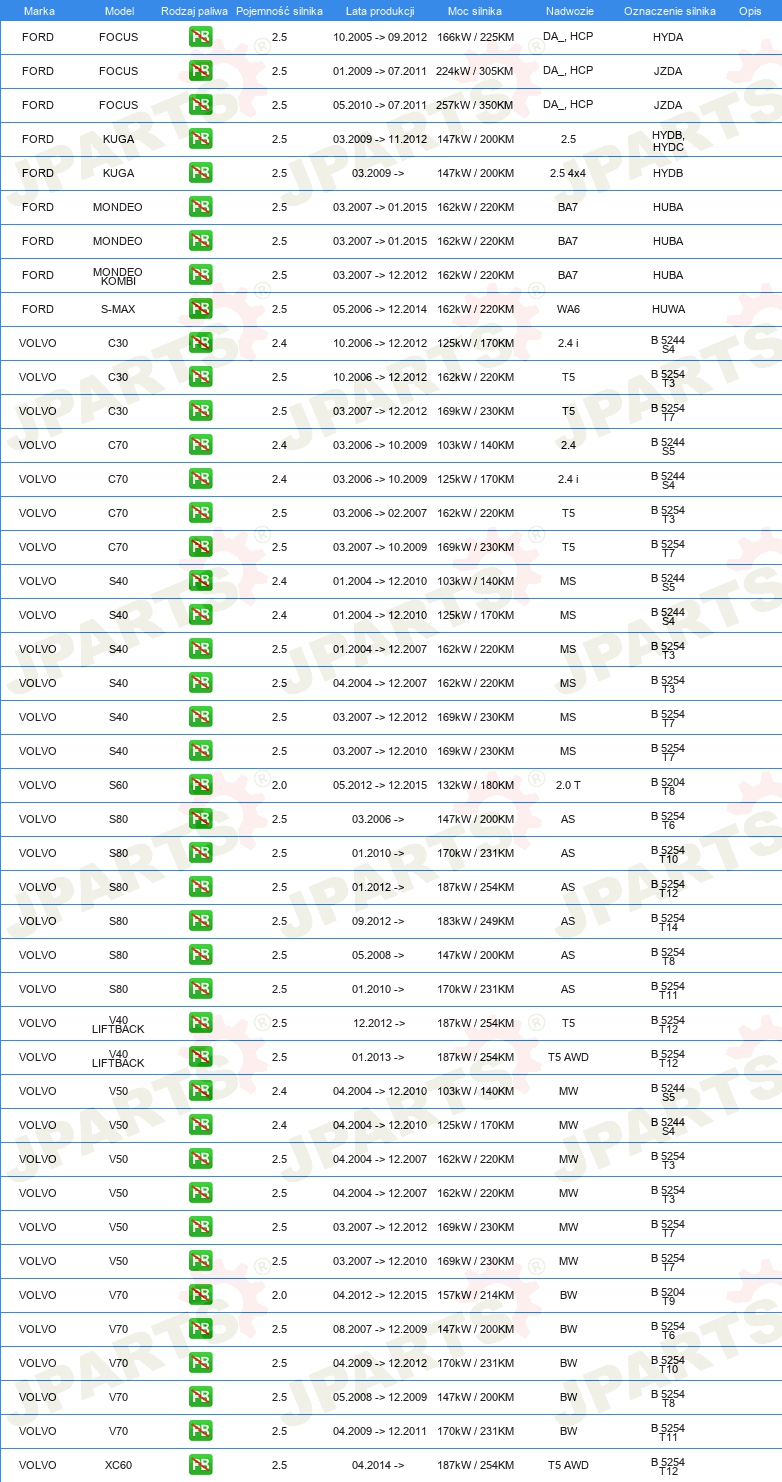Screen dimensions: 782x1482
Task: Click the 05.2006 -> 12.2014 production years
Action: [380, 309]
